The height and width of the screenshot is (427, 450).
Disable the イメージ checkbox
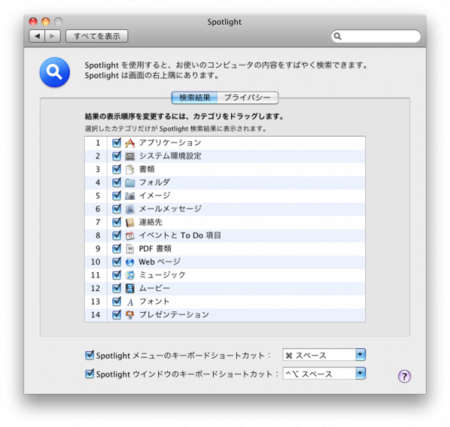tap(116, 195)
